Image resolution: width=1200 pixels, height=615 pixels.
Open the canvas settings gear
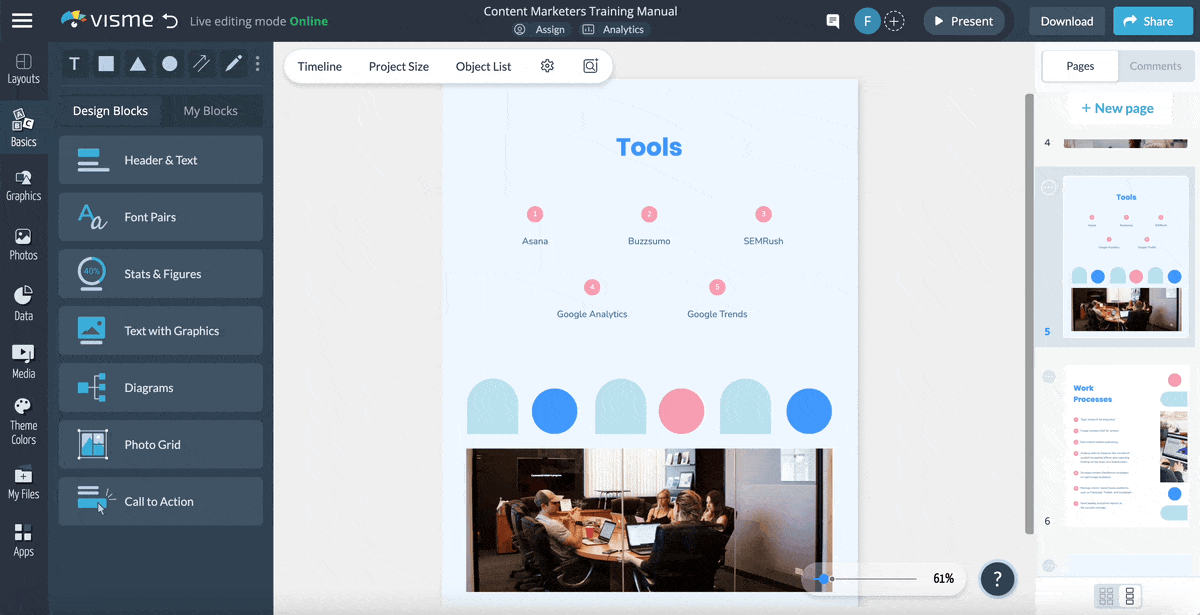pos(547,66)
